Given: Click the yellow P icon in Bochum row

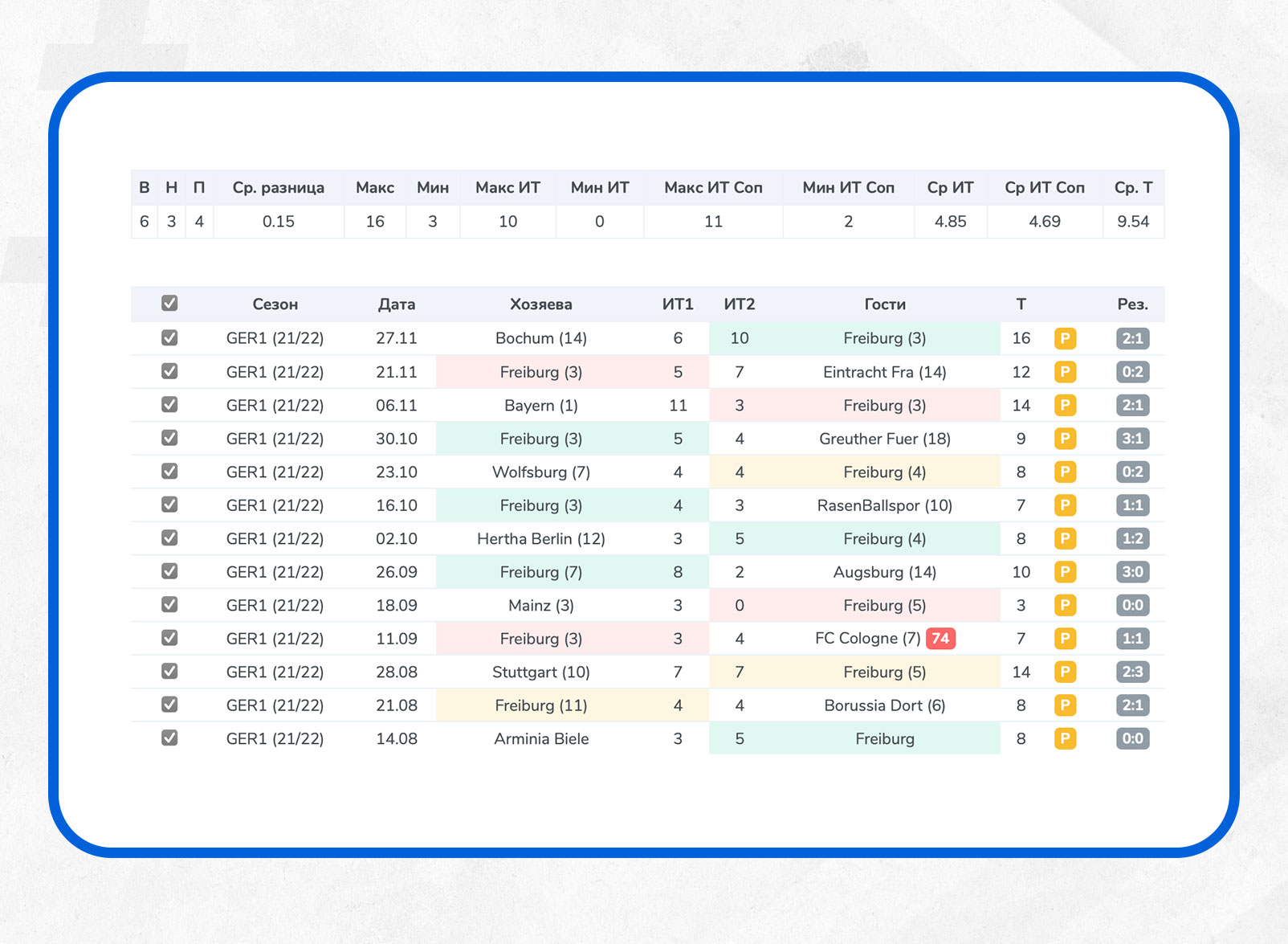Looking at the screenshot, I should 1065,338.
